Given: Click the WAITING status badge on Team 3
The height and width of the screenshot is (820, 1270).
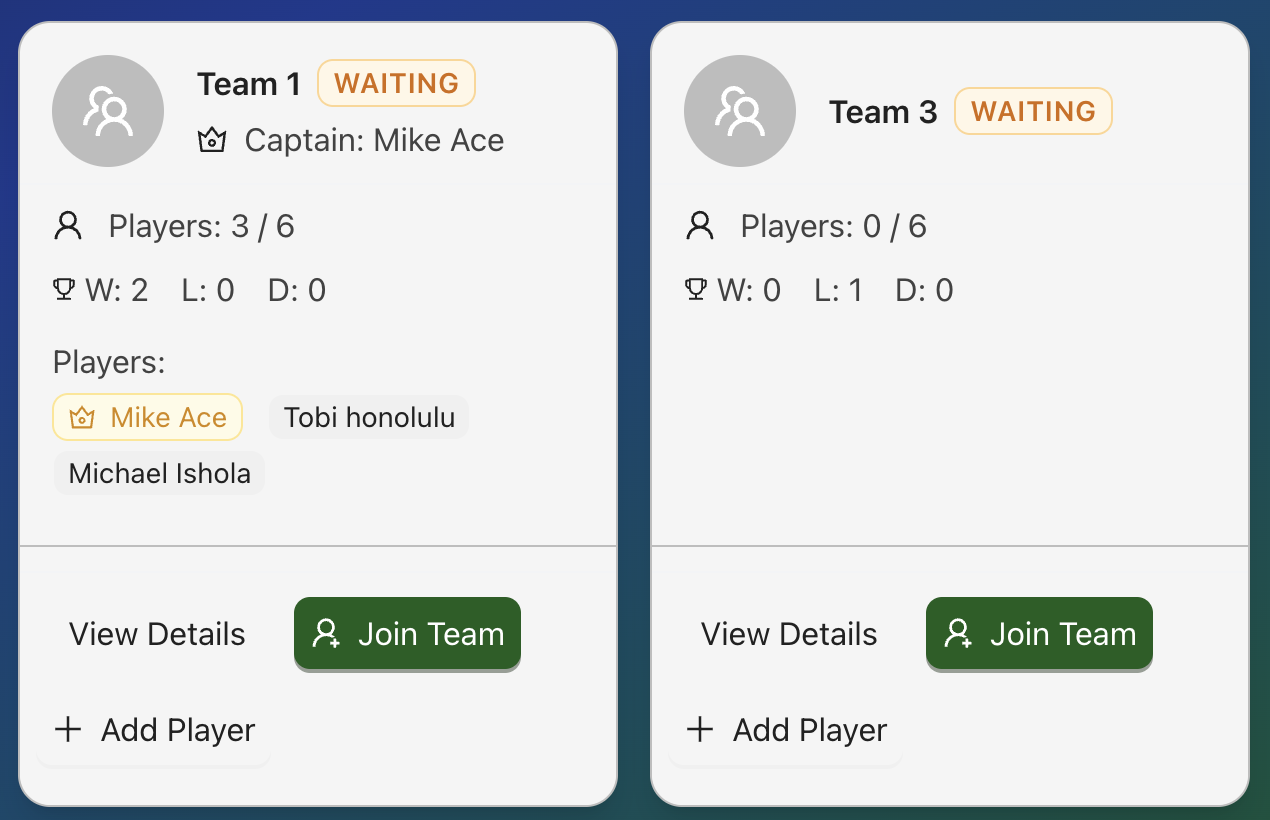Looking at the screenshot, I should tap(1033, 111).
